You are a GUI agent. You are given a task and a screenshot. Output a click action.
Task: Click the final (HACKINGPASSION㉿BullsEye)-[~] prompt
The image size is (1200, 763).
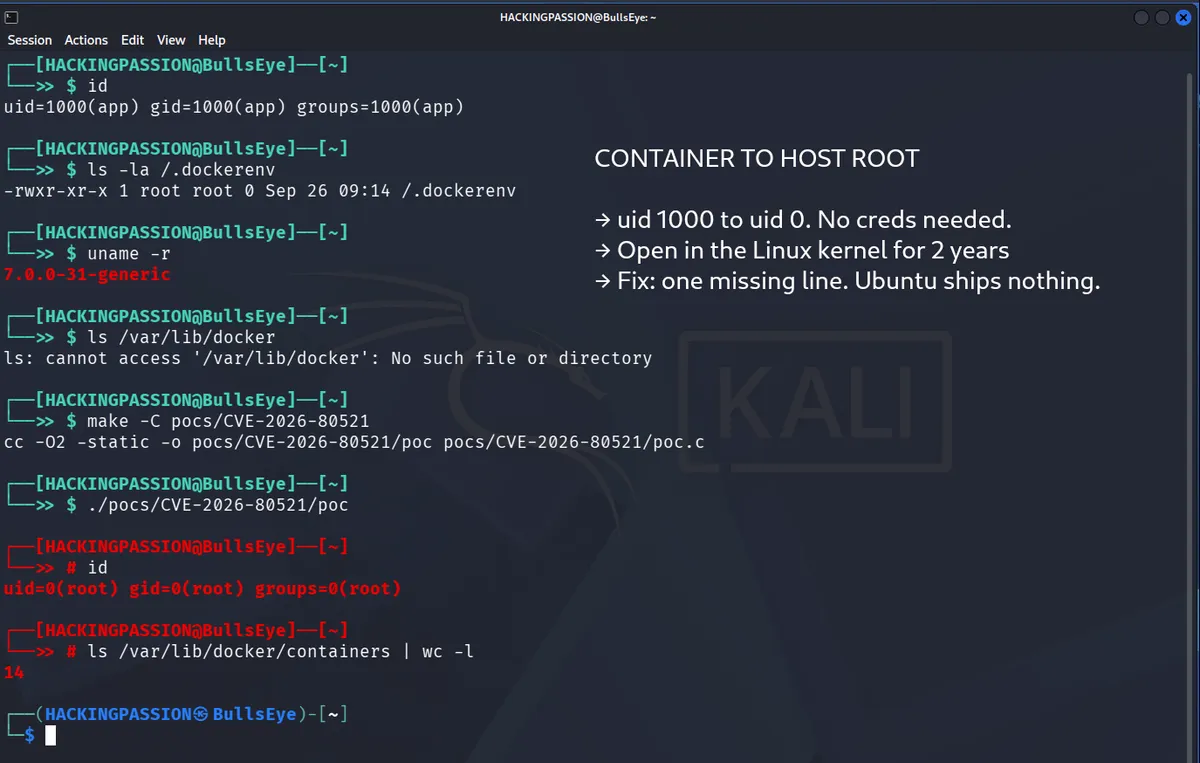click(x=177, y=714)
